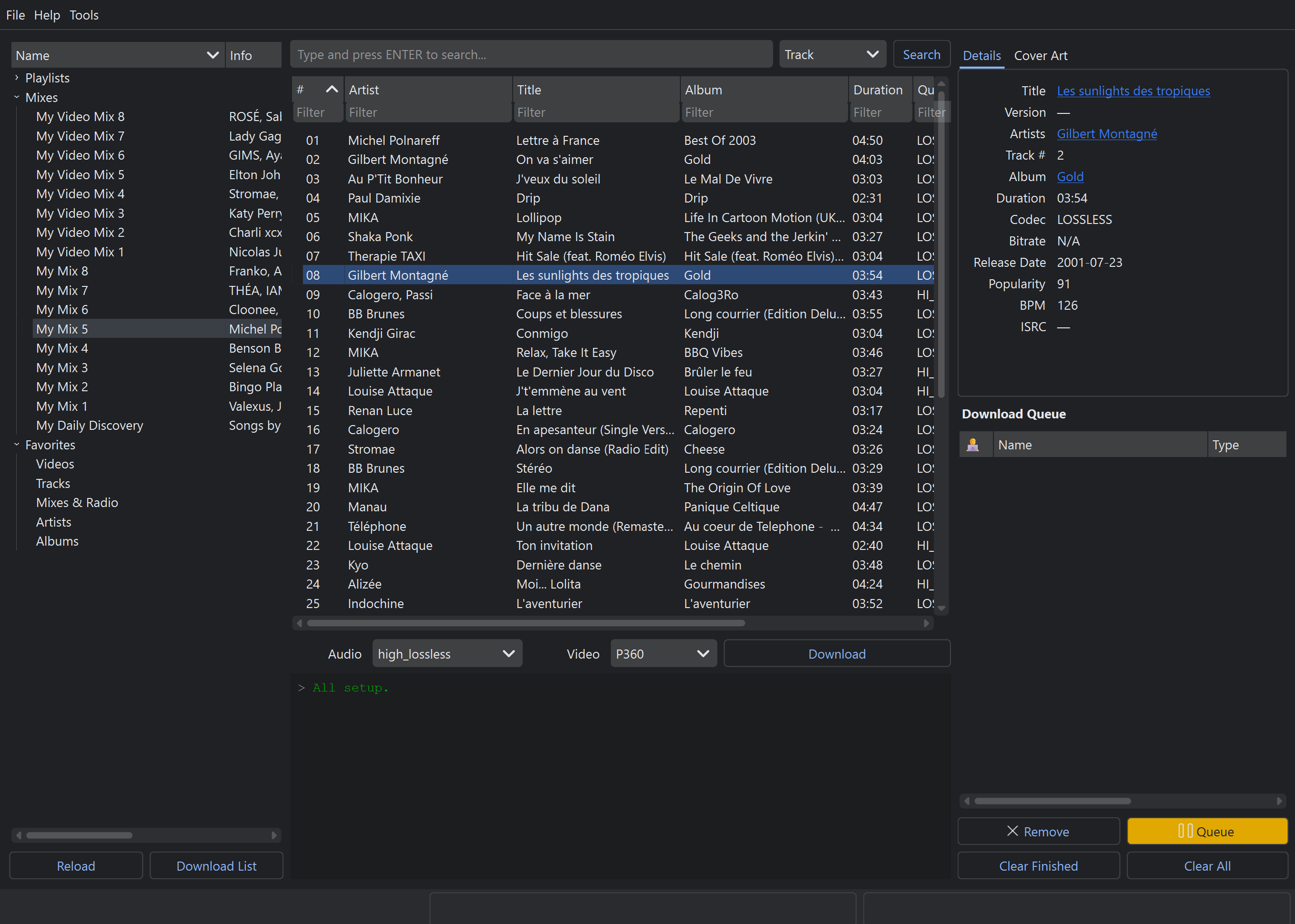Viewport: 1295px width, 924px height.
Task: Sort by the # column arrow
Action: [x=332, y=89]
